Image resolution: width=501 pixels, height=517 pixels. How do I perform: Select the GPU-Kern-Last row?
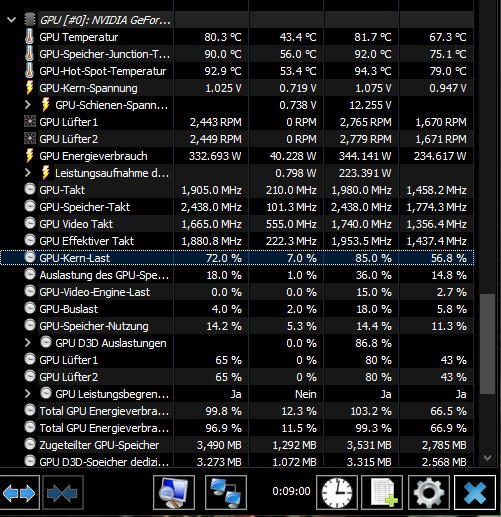237,258
